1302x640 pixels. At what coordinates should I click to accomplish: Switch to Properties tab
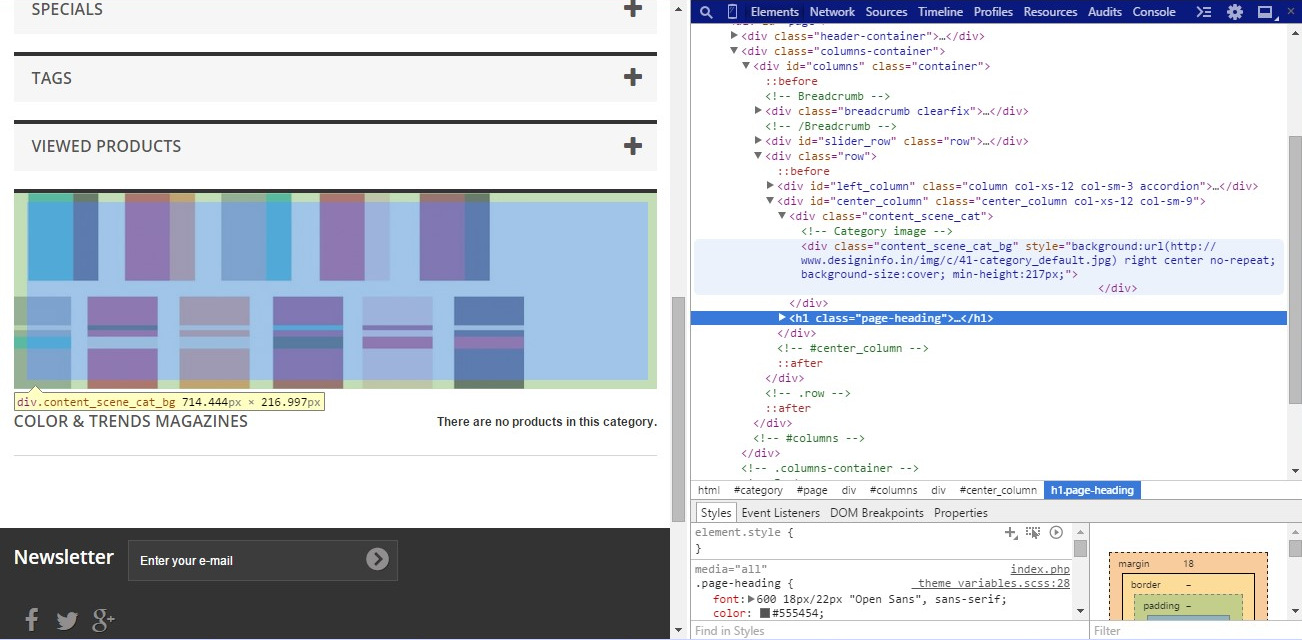pyautogui.click(x=961, y=513)
